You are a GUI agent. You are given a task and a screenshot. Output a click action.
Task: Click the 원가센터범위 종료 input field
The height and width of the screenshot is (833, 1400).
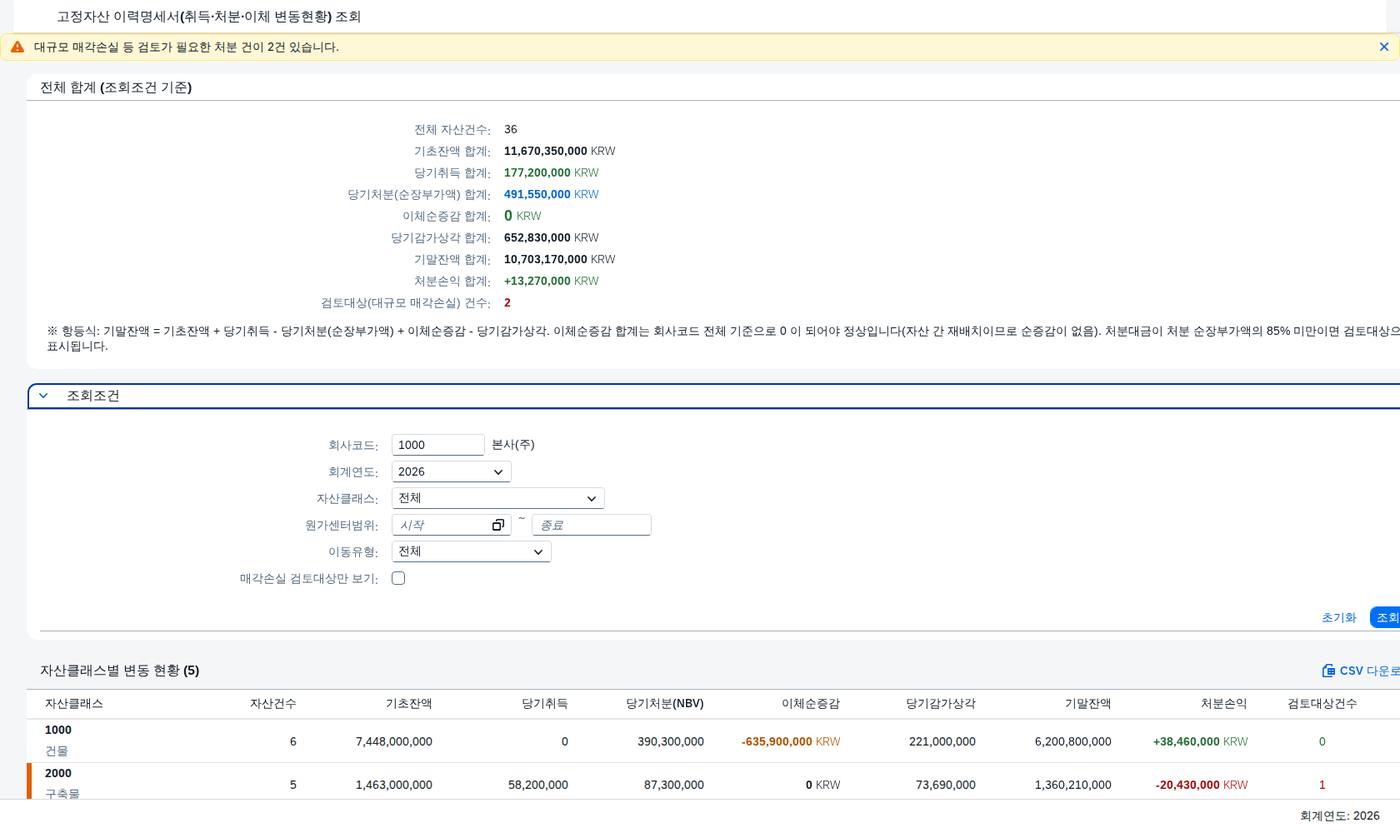[591, 525]
